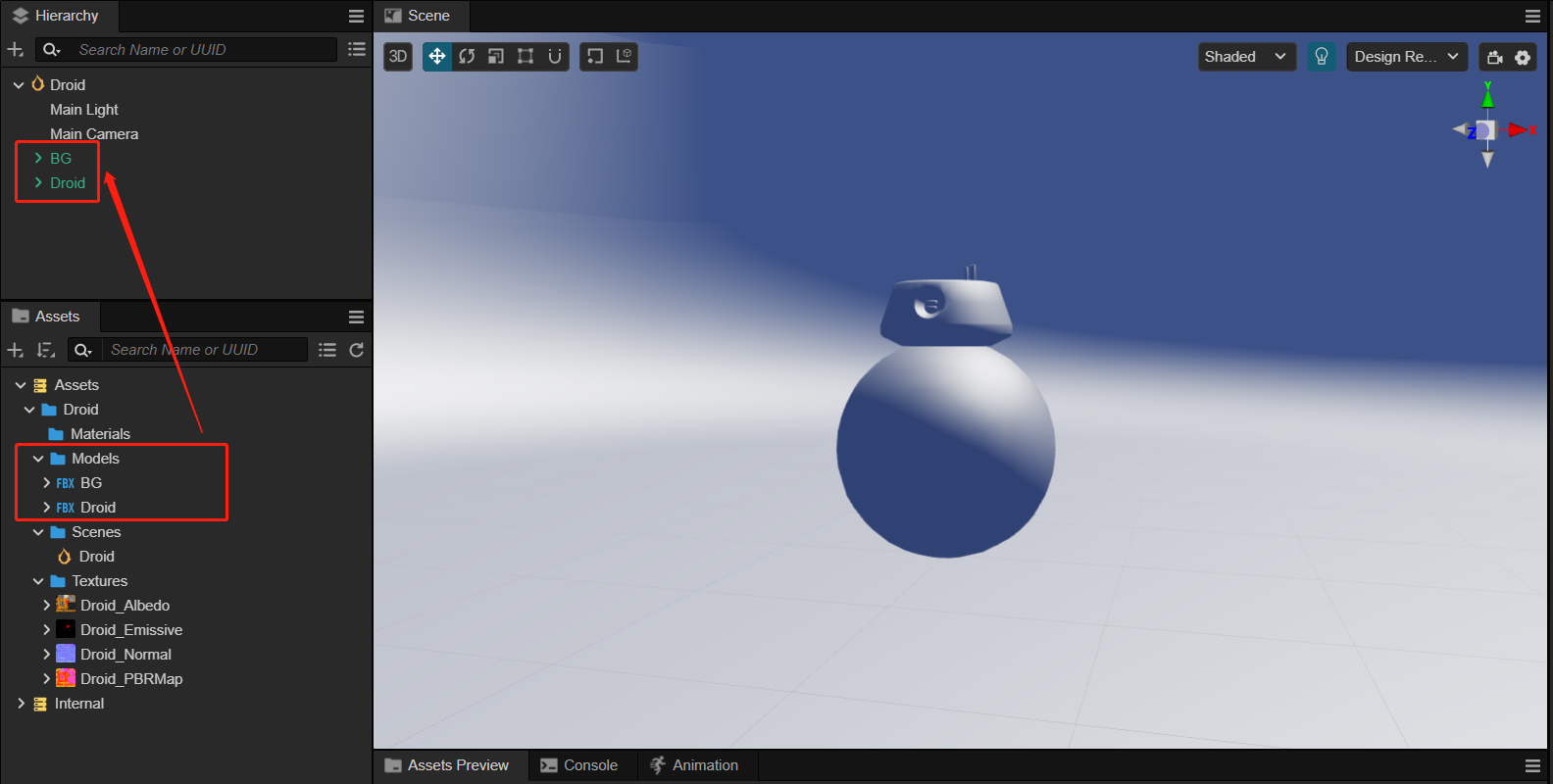
Task: Select the Textures folder icon
Action: click(x=58, y=581)
